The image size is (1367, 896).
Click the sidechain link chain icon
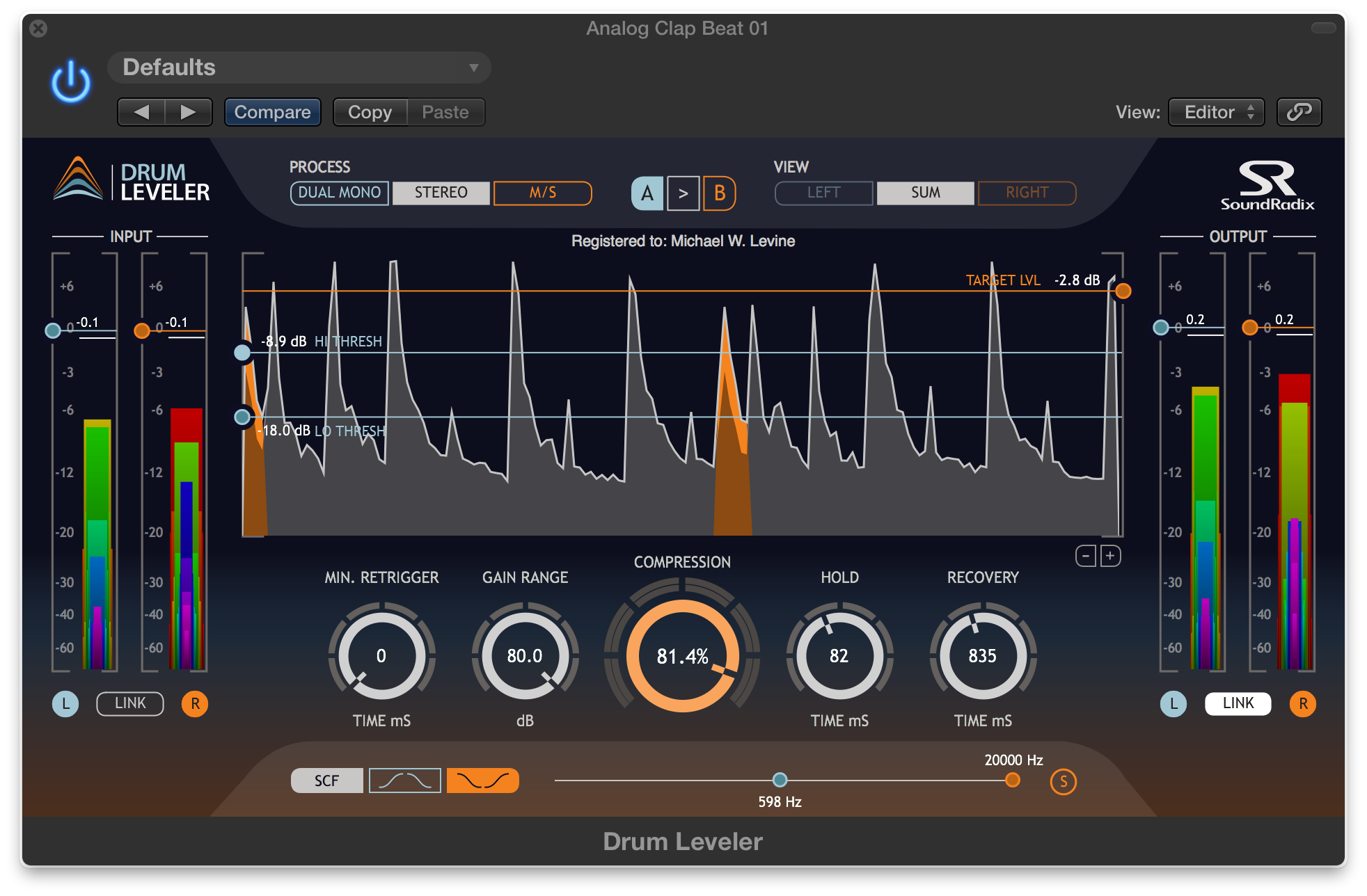click(x=1299, y=112)
